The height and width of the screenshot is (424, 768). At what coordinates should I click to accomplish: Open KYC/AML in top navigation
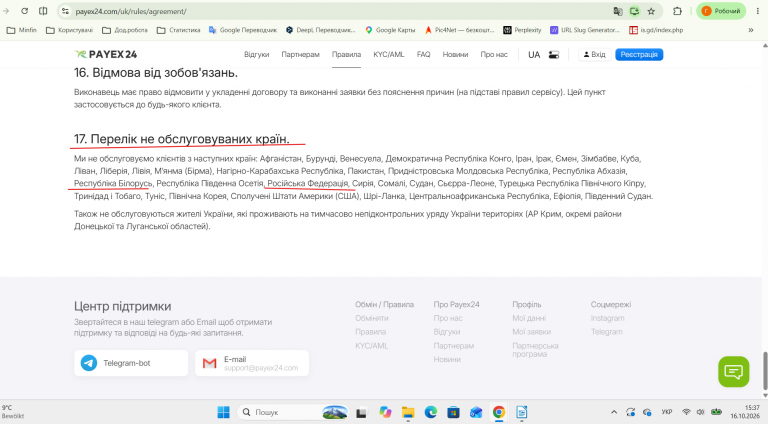tap(389, 54)
